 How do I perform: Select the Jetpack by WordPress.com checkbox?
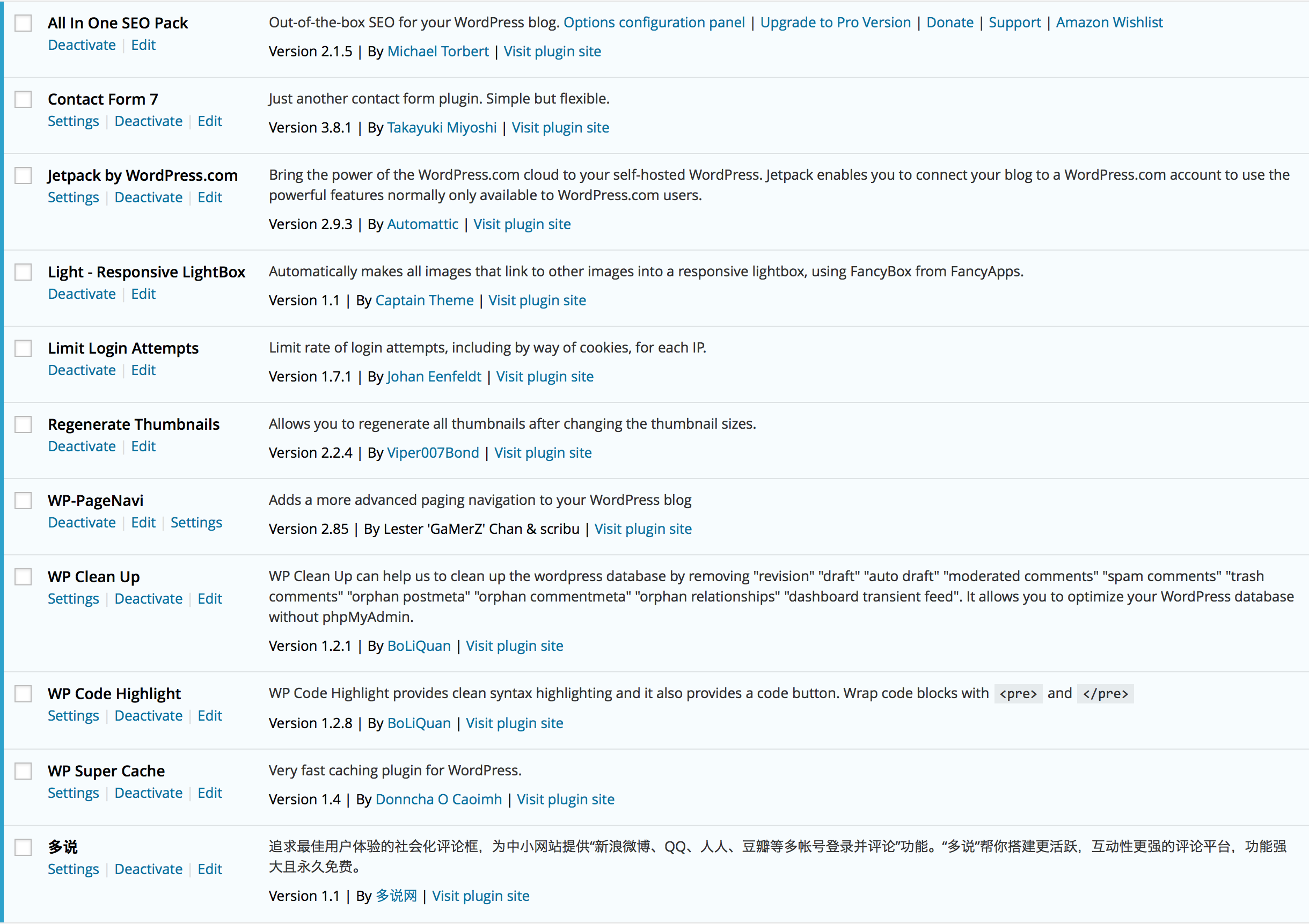point(23,175)
